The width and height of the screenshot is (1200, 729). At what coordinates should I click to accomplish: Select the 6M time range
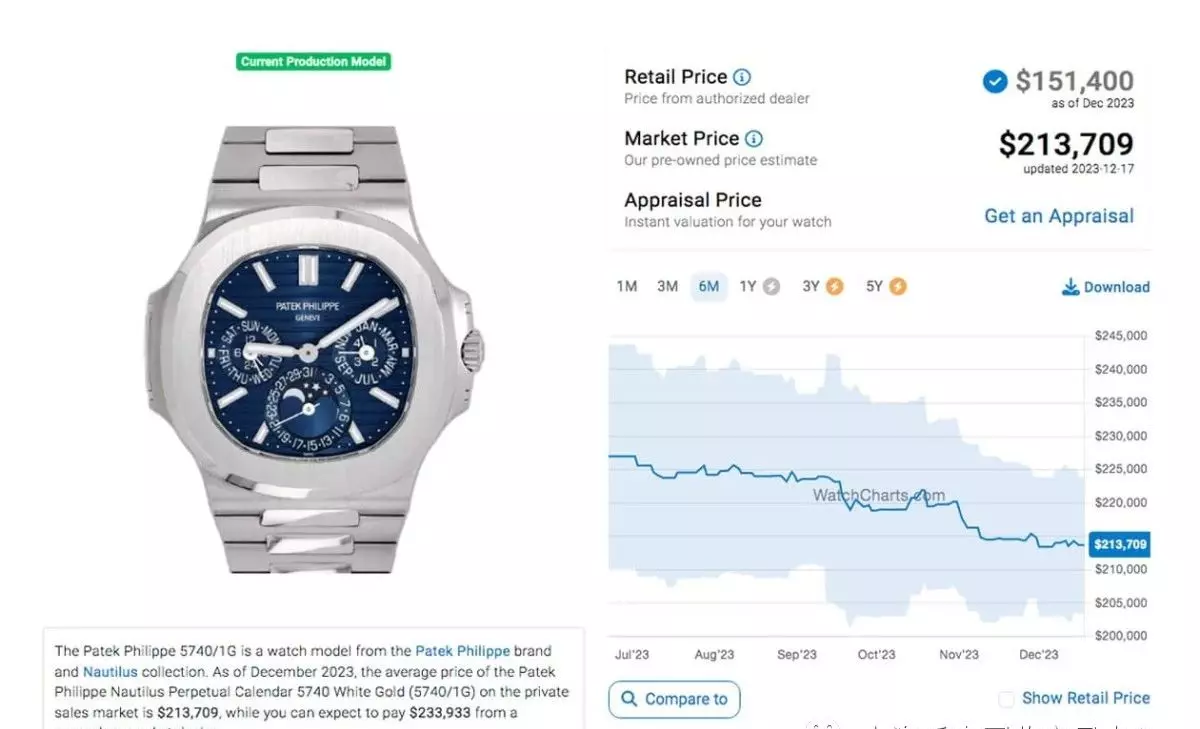tap(709, 287)
